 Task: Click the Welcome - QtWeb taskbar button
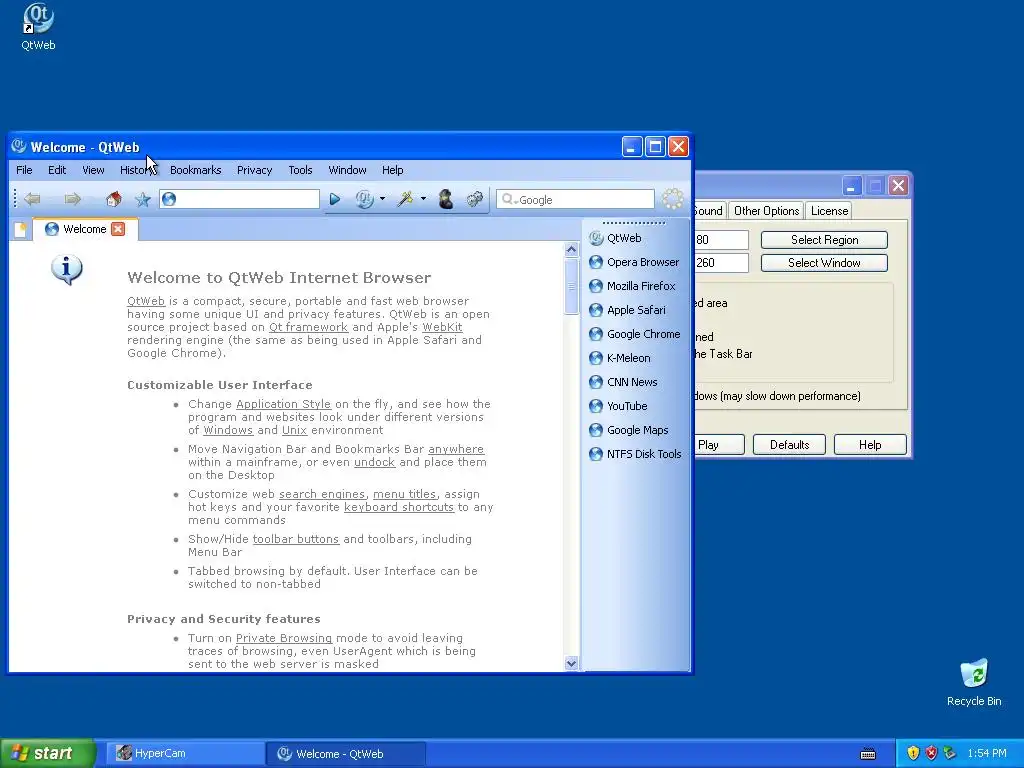tap(346, 754)
